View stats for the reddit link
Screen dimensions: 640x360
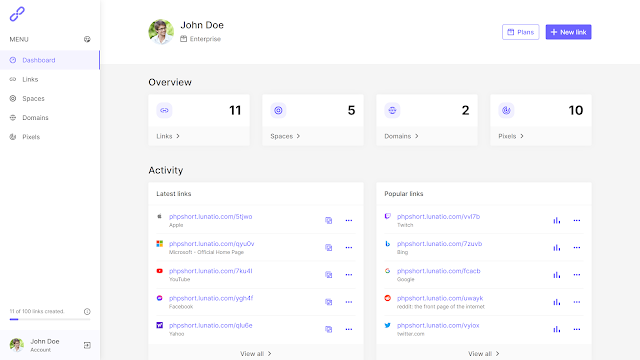pos(557,302)
